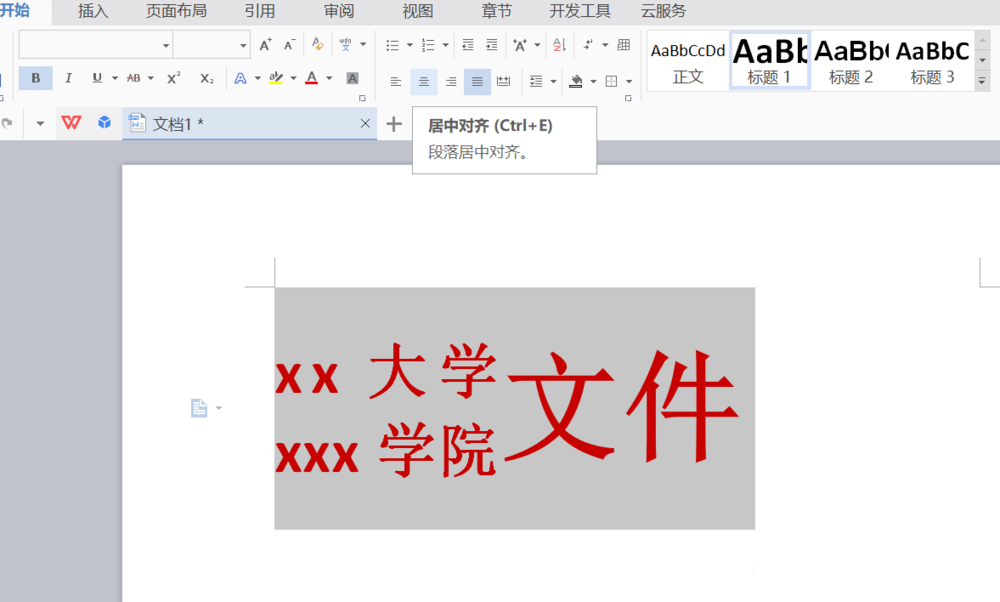Viewport: 1000px width, 602px height.
Task: Click the superscript X² icon
Action: tap(172, 77)
